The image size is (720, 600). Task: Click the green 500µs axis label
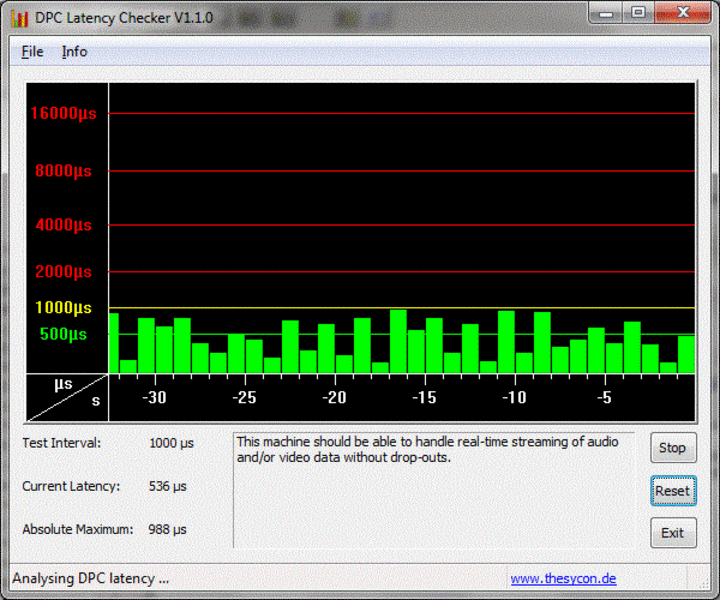point(63,334)
